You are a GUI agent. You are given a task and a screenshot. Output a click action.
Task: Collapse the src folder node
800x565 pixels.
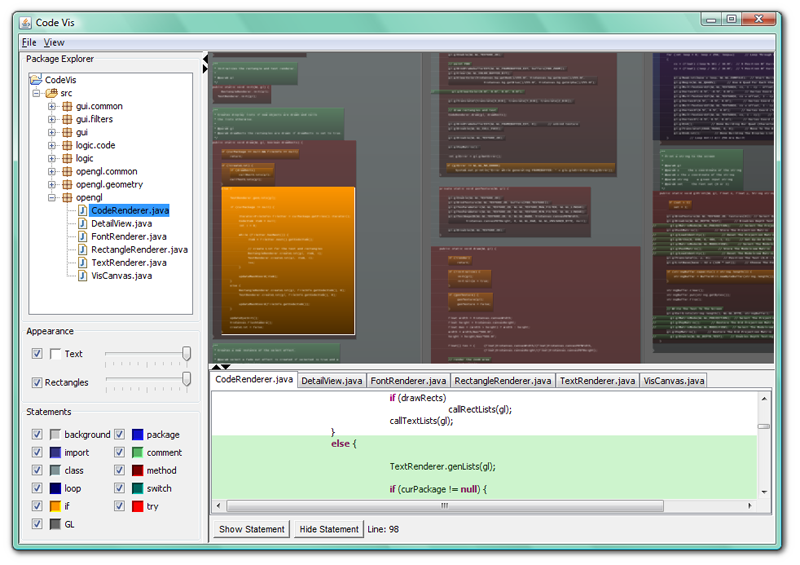point(36,93)
